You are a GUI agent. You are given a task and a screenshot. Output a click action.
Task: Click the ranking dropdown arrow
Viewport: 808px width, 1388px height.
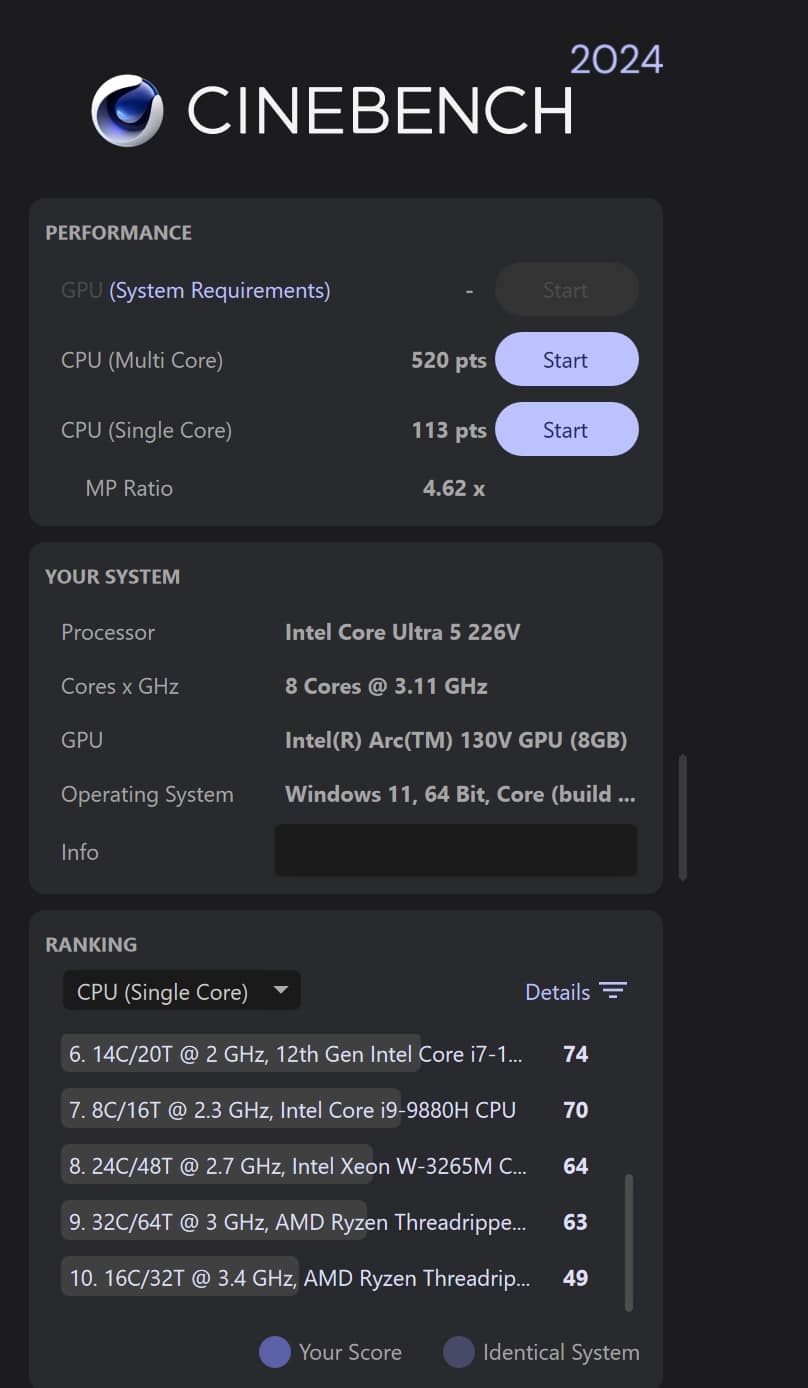tap(281, 990)
